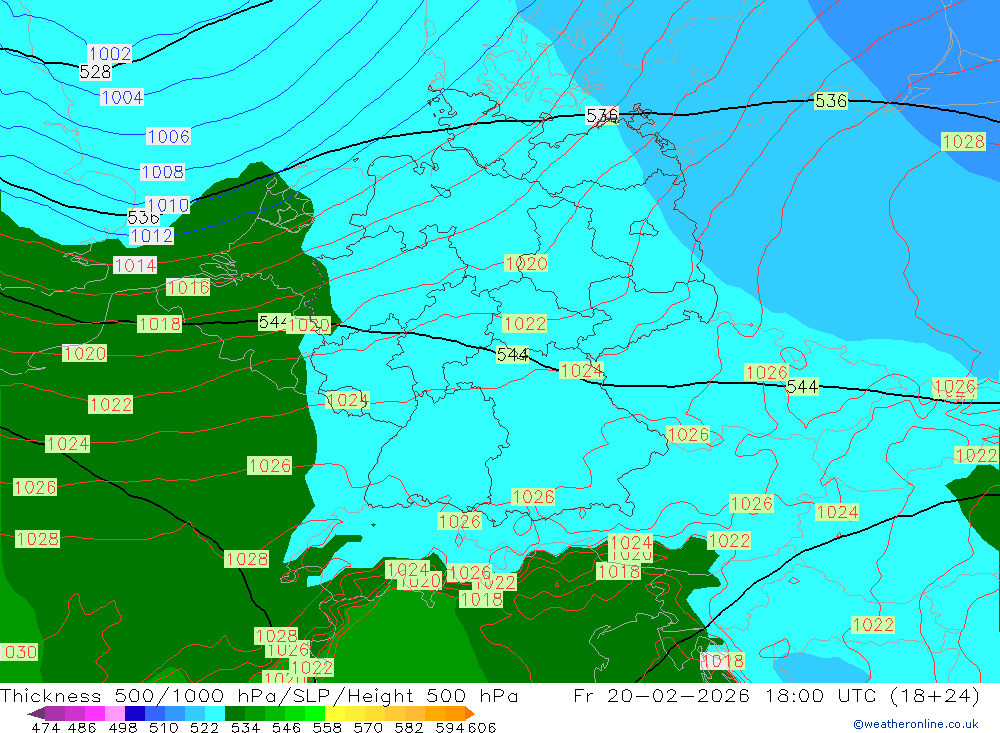The image size is (1000, 733).
Task: Pick the bright yellow legend swatch
Action: [x=335, y=713]
